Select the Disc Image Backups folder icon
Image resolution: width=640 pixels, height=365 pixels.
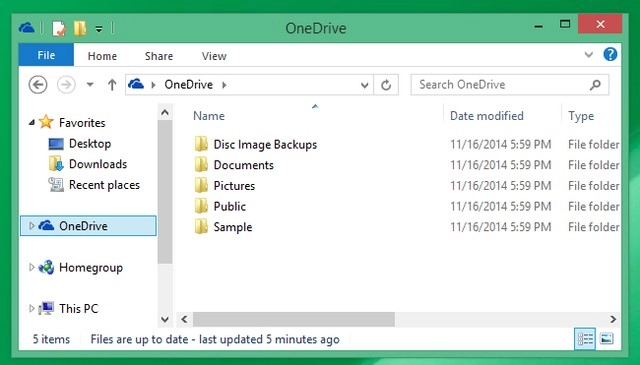pos(201,144)
